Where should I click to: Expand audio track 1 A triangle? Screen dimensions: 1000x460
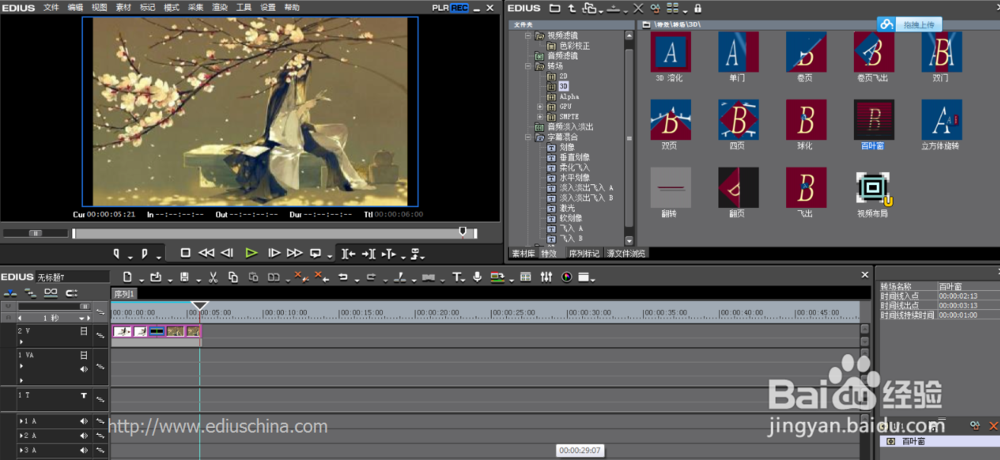(x=20, y=421)
